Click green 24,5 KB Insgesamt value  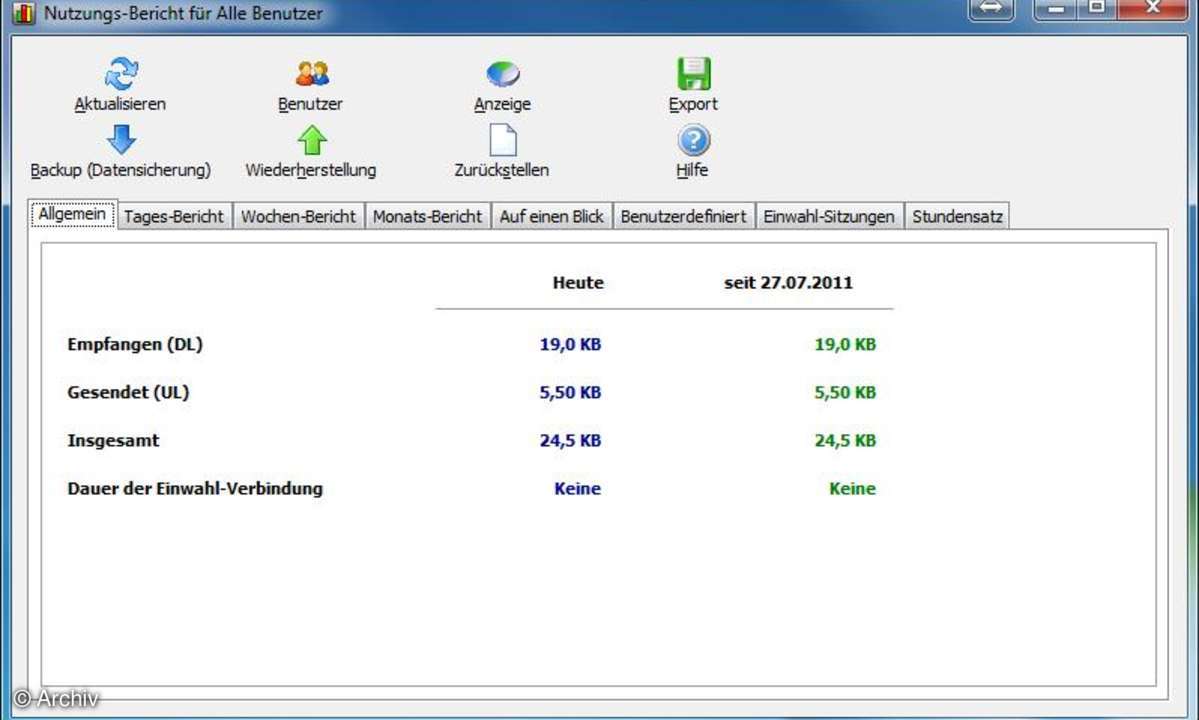[x=845, y=441]
